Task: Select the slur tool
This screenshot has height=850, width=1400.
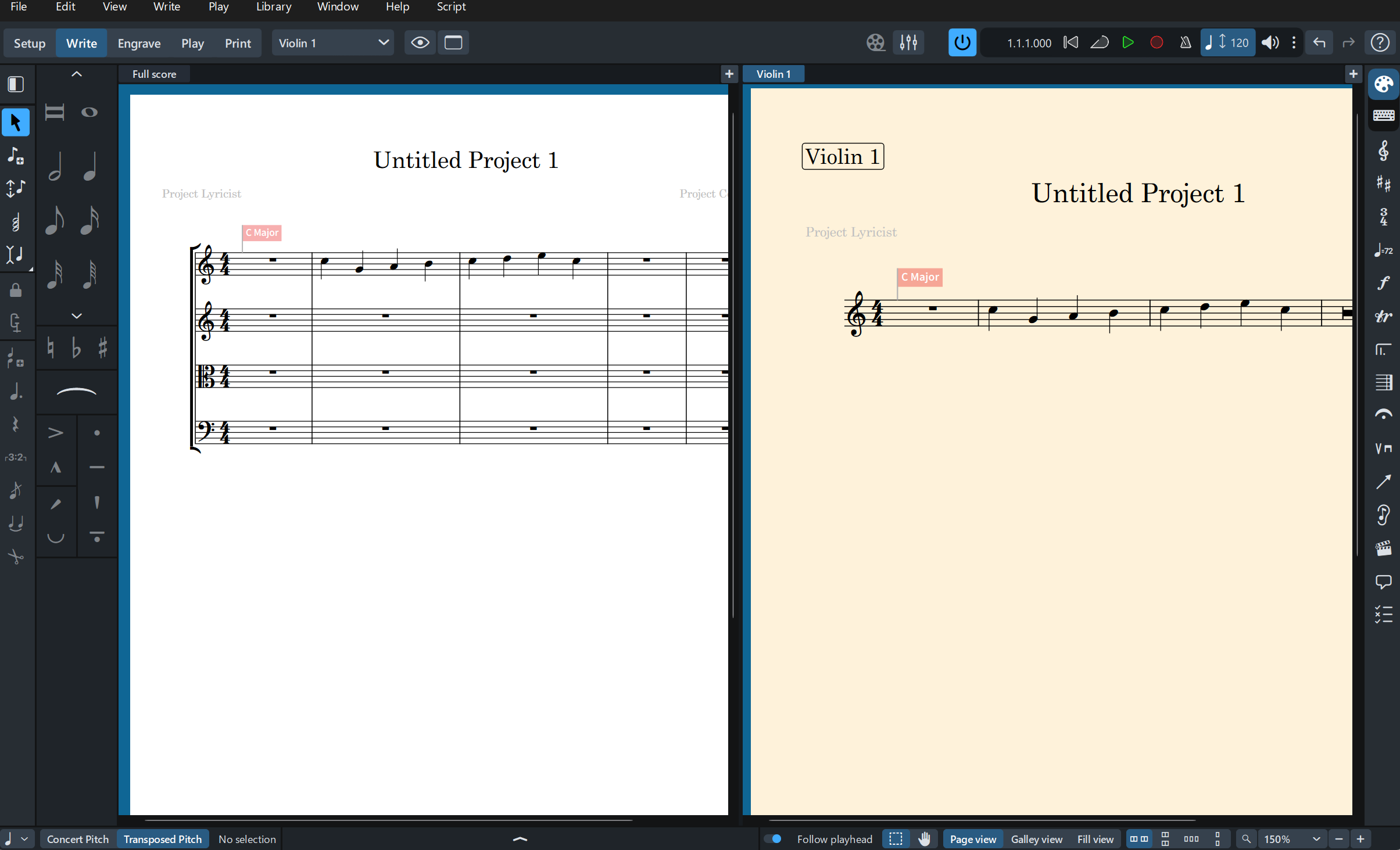Action: 76,392
